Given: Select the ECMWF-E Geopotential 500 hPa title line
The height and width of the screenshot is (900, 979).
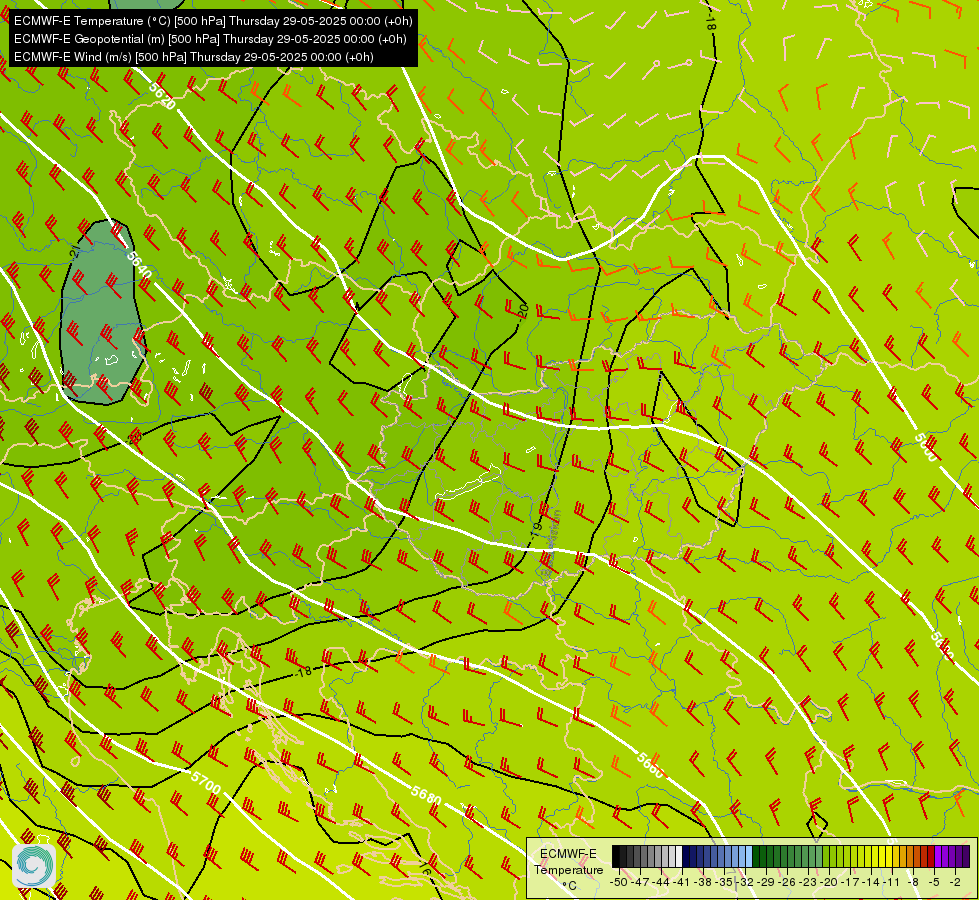Looking at the screenshot, I should click(210, 39).
